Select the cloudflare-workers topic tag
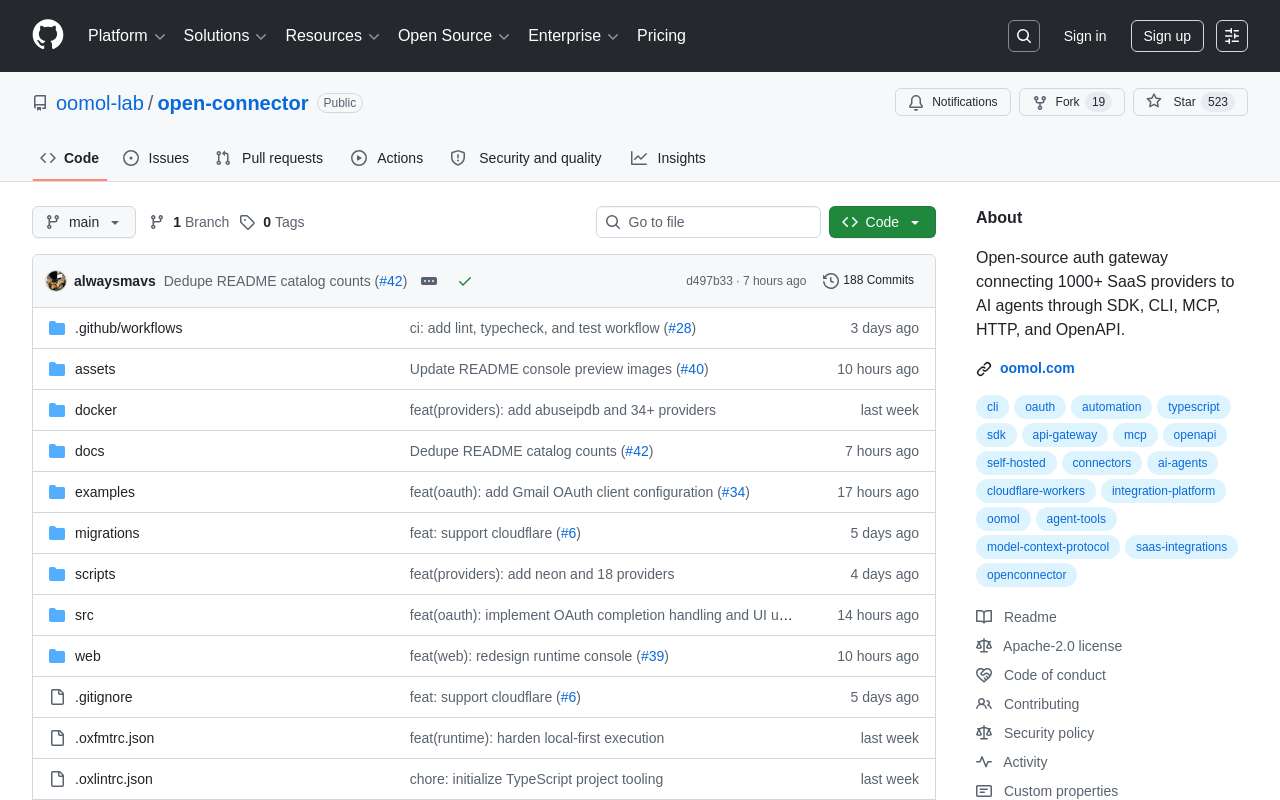Screen dimensions: 1280x800 click(x=1036, y=491)
